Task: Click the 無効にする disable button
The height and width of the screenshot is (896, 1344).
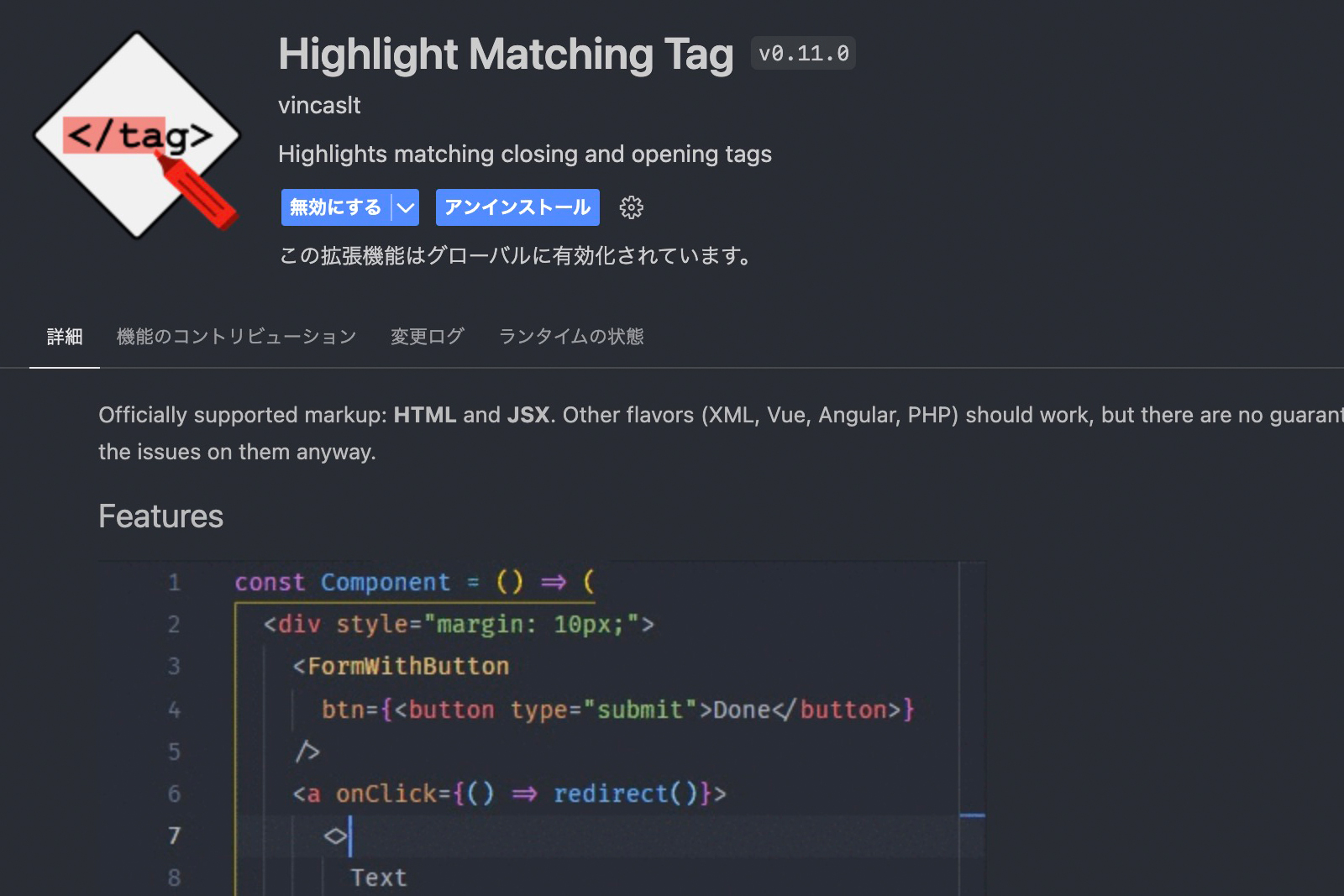Action: click(x=336, y=207)
